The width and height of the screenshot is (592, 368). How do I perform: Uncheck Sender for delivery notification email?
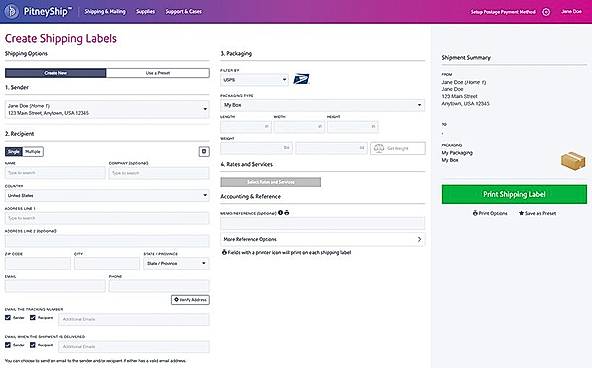(x=8, y=345)
